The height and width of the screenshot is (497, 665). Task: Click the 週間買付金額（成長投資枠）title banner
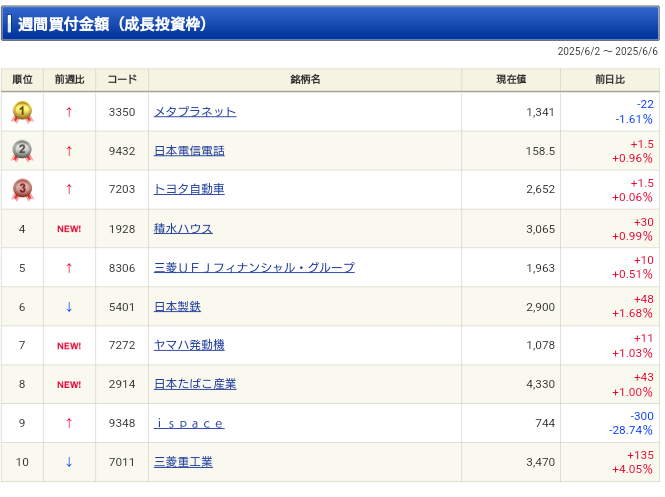[330, 23]
